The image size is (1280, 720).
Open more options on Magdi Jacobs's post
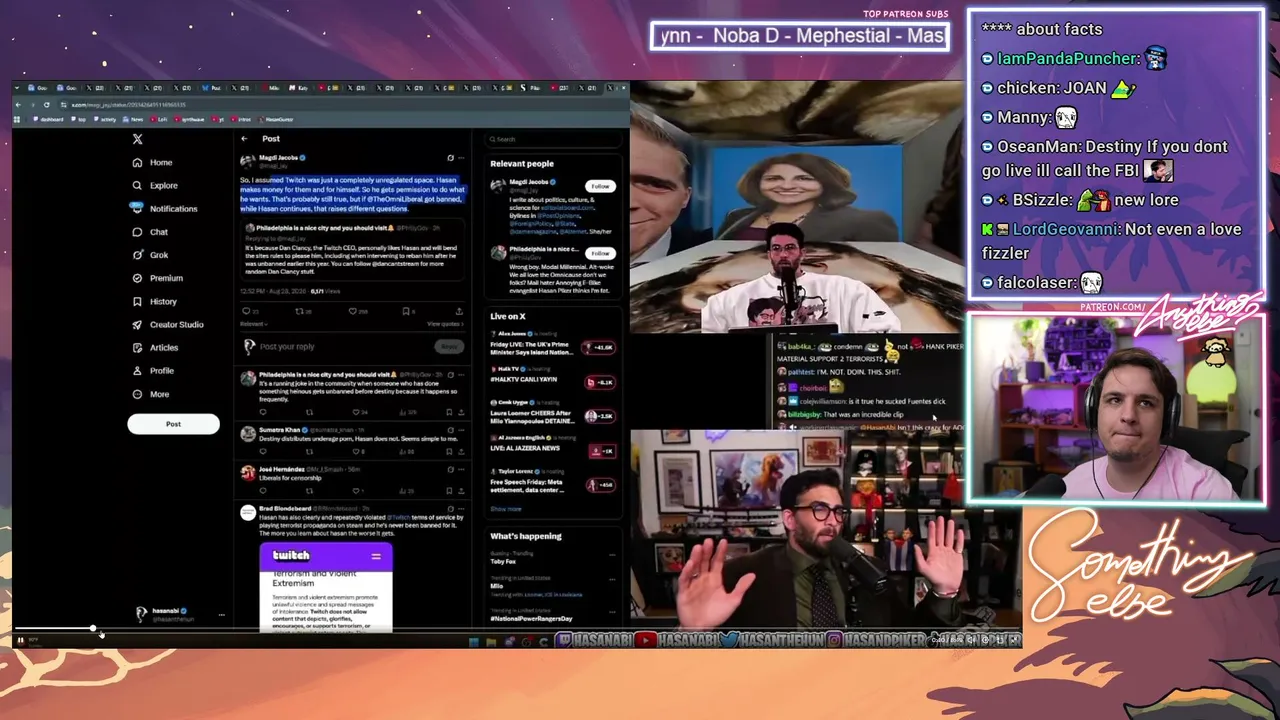point(461,158)
